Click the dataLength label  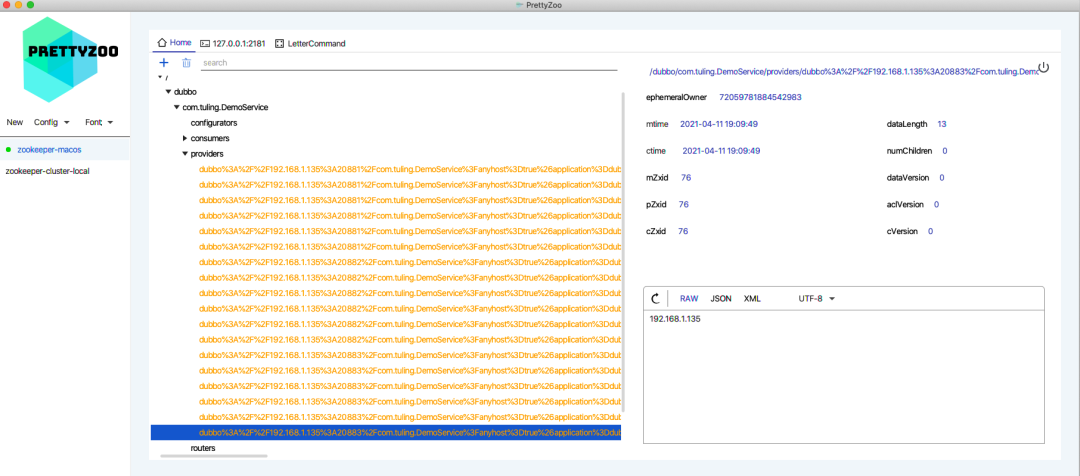tap(906, 124)
